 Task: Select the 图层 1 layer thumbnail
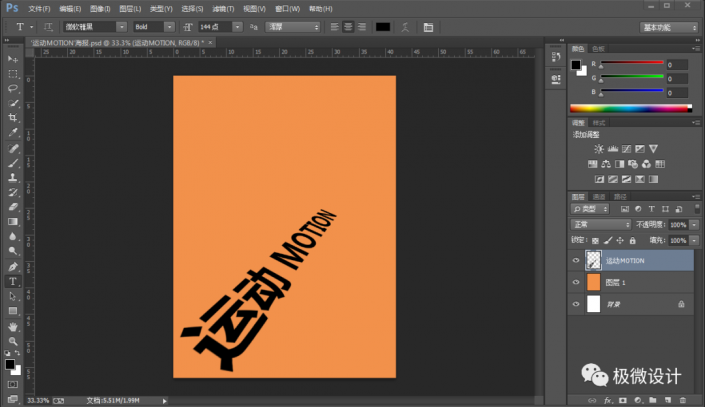tap(593, 282)
